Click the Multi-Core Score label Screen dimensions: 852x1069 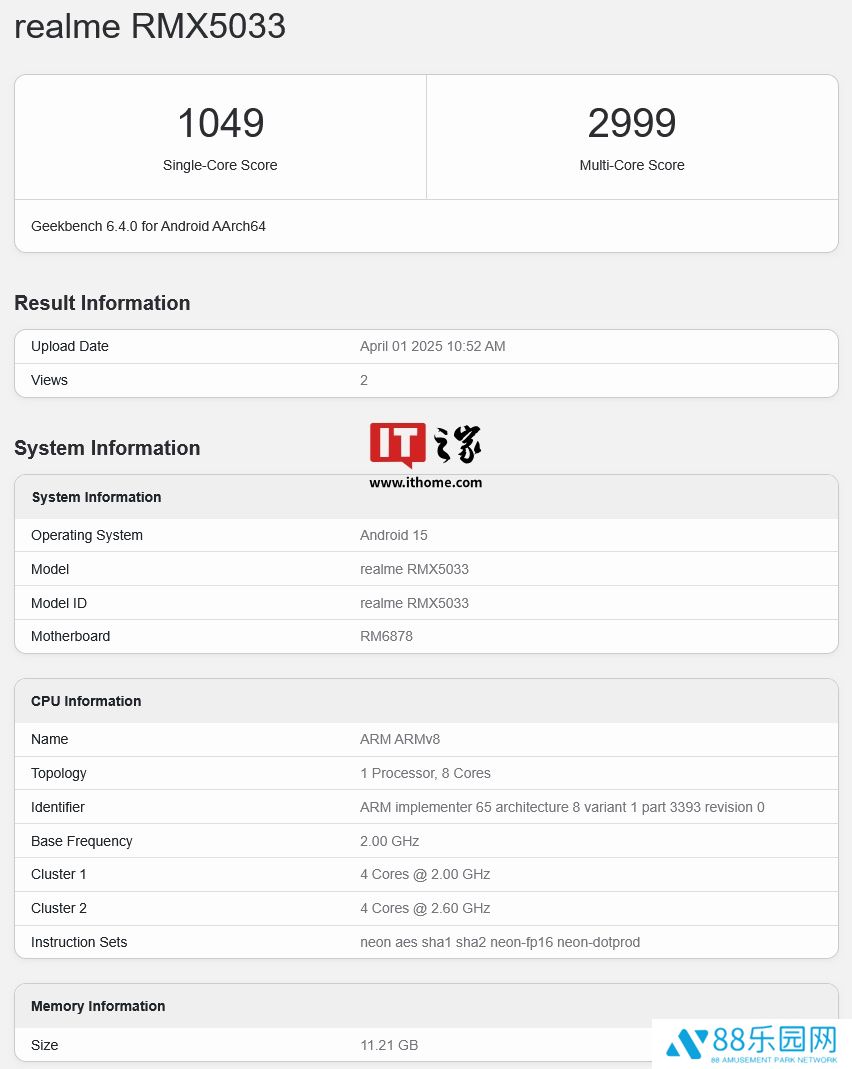point(632,165)
